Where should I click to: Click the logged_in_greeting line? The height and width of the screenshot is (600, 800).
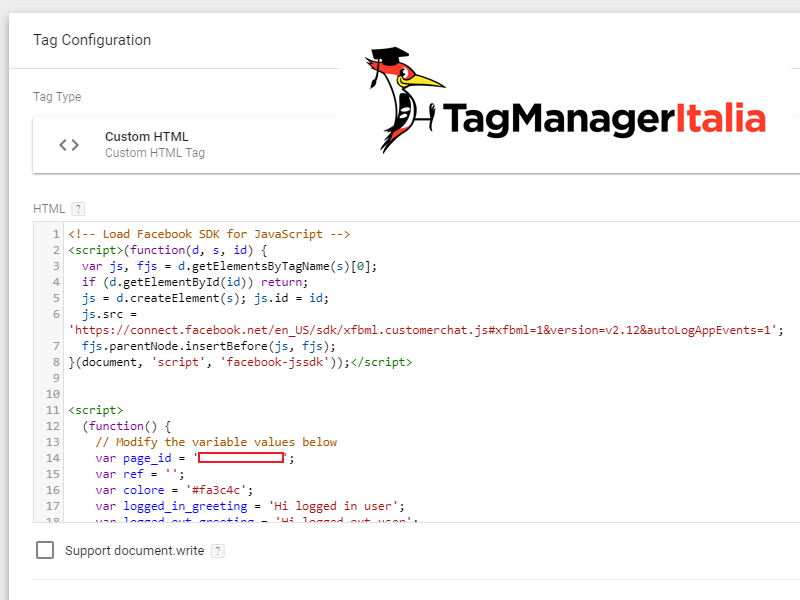(250, 506)
